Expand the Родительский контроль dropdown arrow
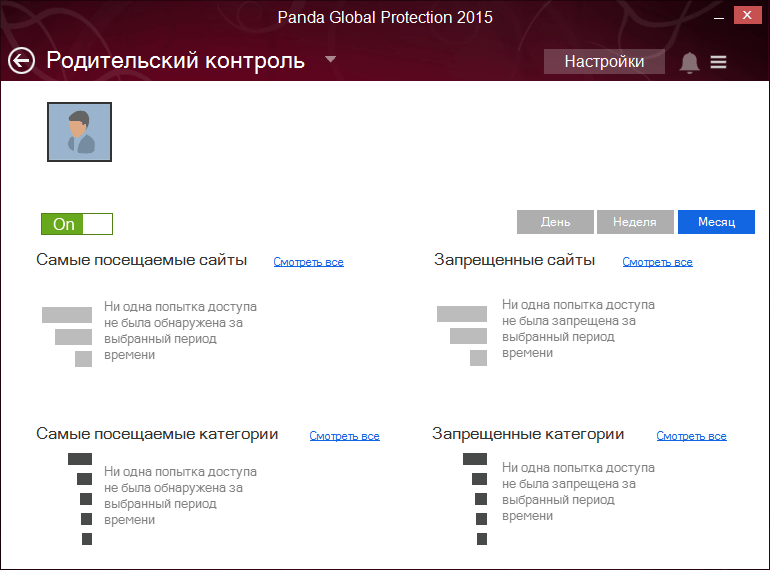Image resolution: width=770 pixels, height=570 pixels. click(330, 59)
